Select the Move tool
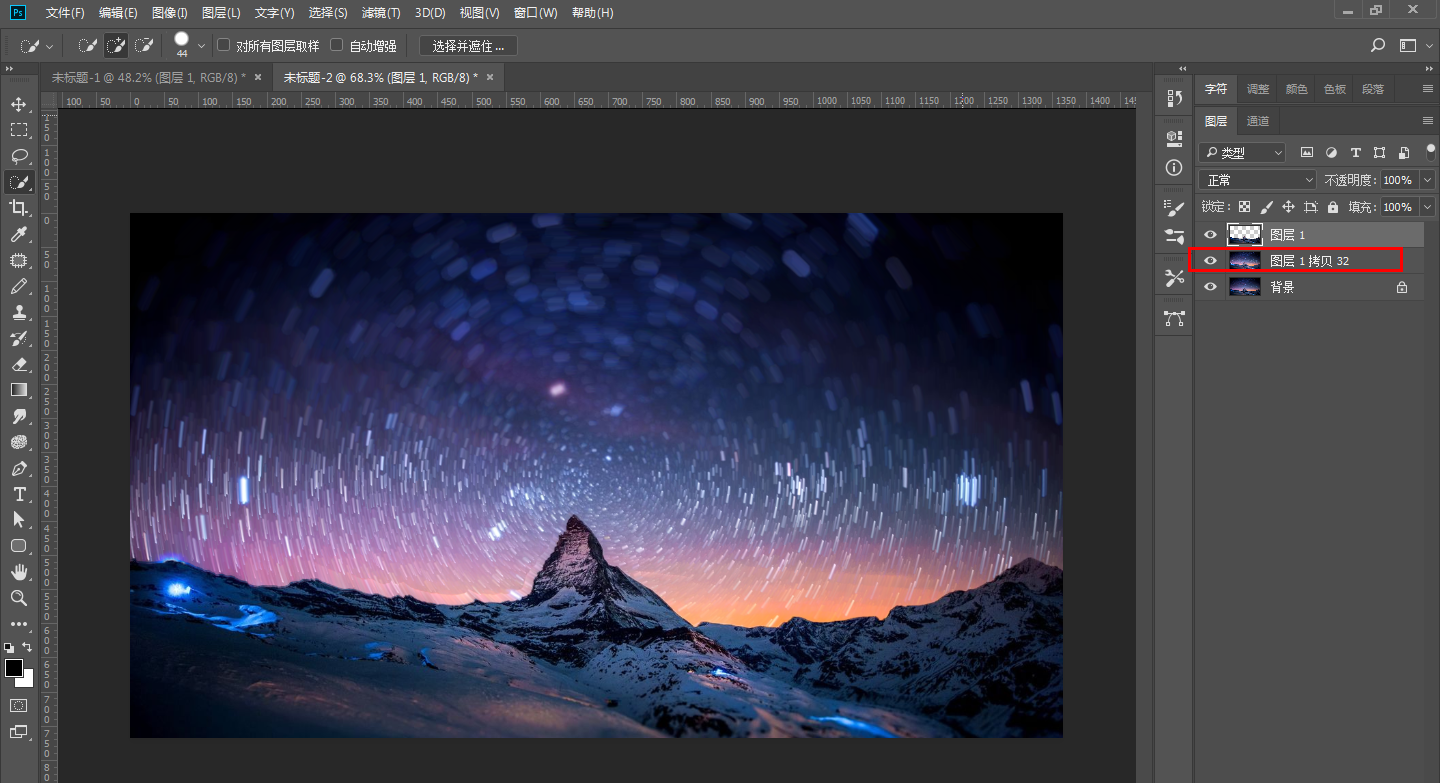1440x783 pixels. (x=18, y=104)
